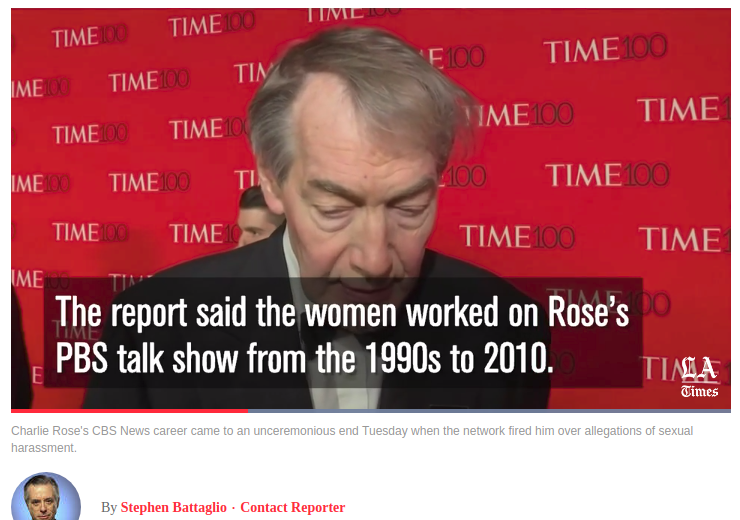
Task: Select caption text about Charlie Rose's CBS career
Action: tap(352, 439)
